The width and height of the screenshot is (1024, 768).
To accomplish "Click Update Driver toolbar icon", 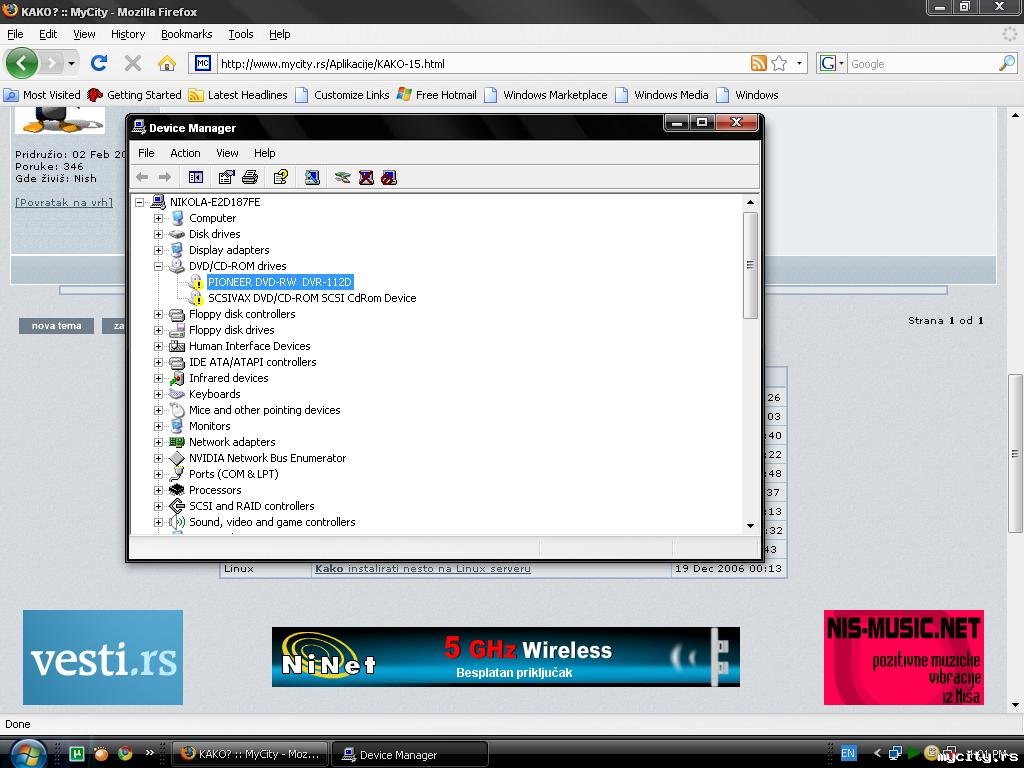I will 342,177.
